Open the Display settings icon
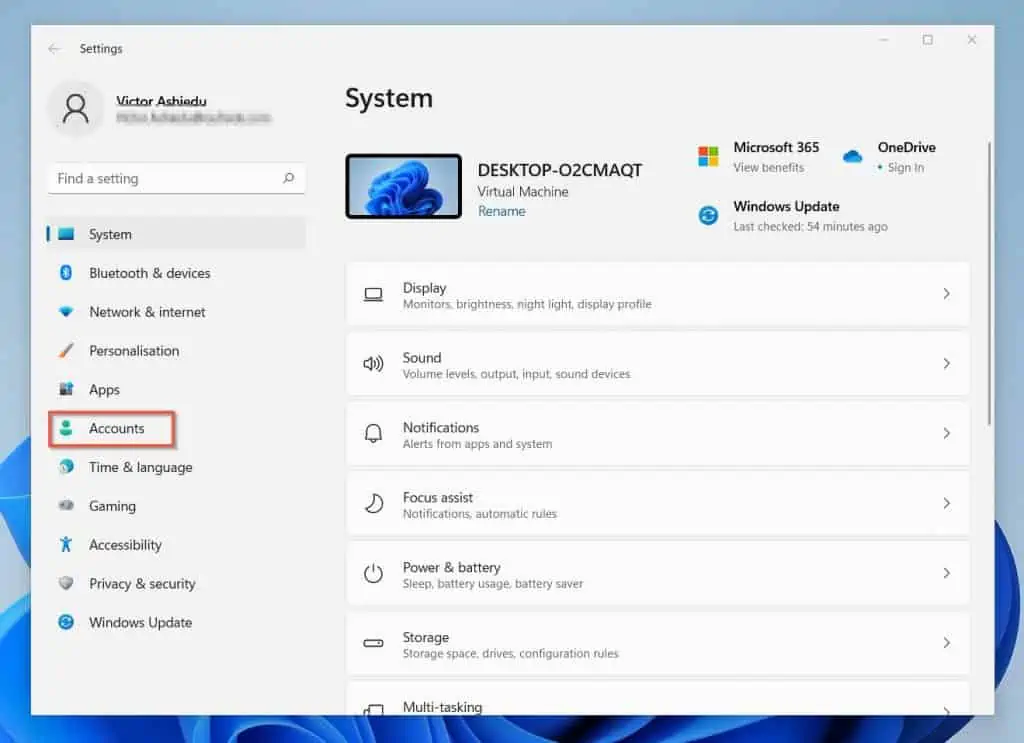The image size is (1024, 743). pos(374,294)
